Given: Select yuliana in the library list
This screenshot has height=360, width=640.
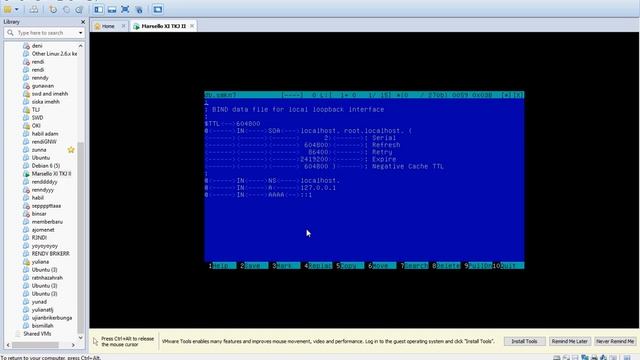Looking at the screenshot, I should [x=40, y=262].
